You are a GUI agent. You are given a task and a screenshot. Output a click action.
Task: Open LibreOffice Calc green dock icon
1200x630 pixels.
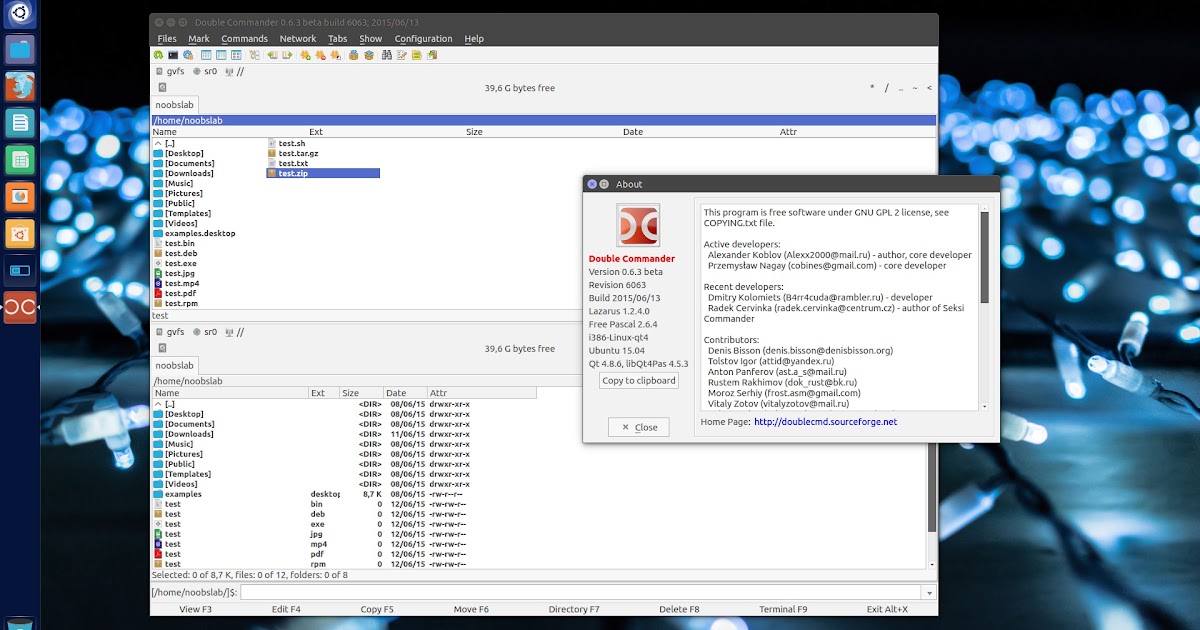click(x=20, y=160)
